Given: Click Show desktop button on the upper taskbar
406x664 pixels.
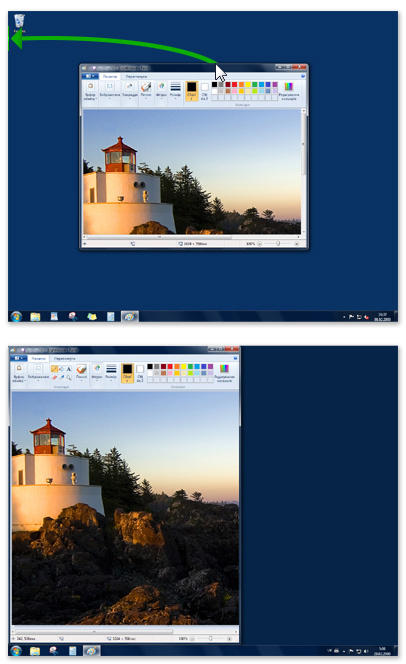Looking at the screenshot, I should 395,316.
